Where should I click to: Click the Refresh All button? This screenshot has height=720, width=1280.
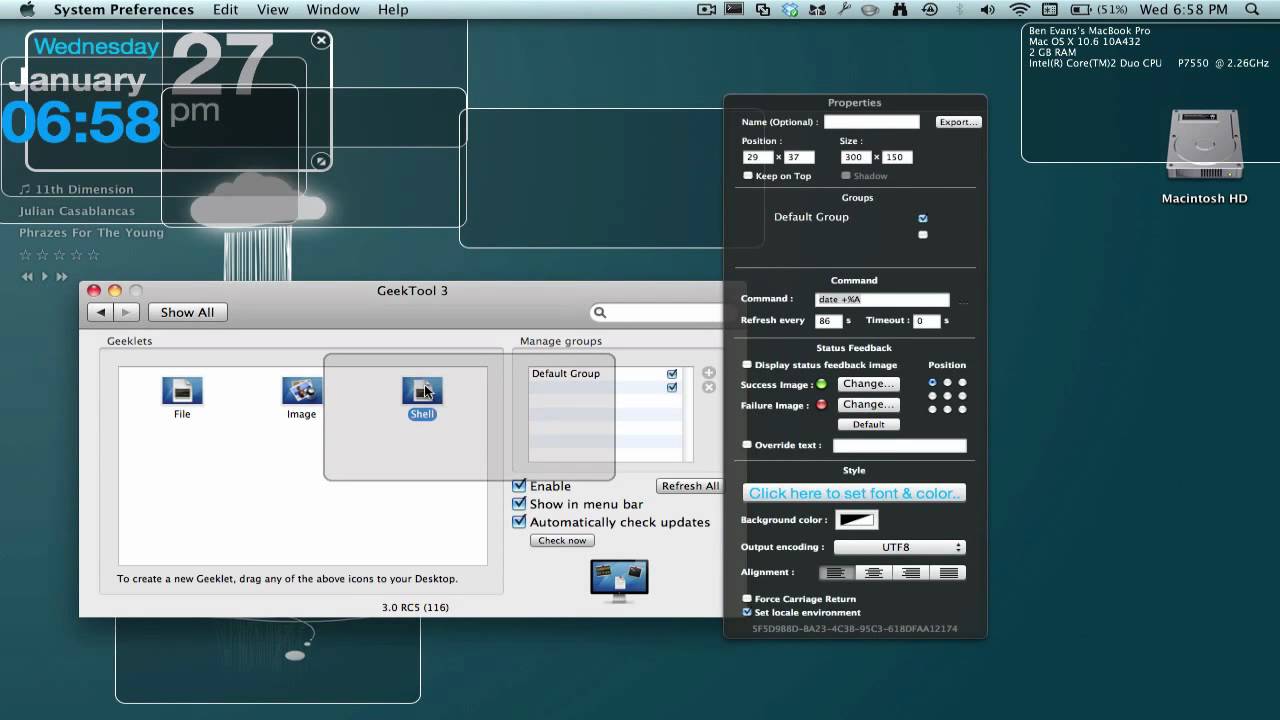pos(690,486)
